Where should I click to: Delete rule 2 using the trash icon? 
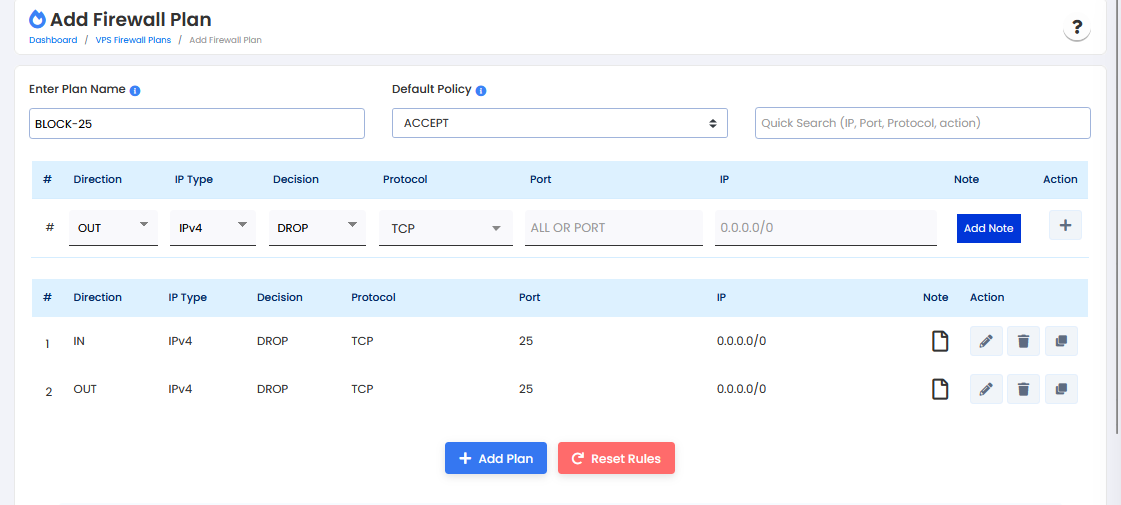point(1023,389)
